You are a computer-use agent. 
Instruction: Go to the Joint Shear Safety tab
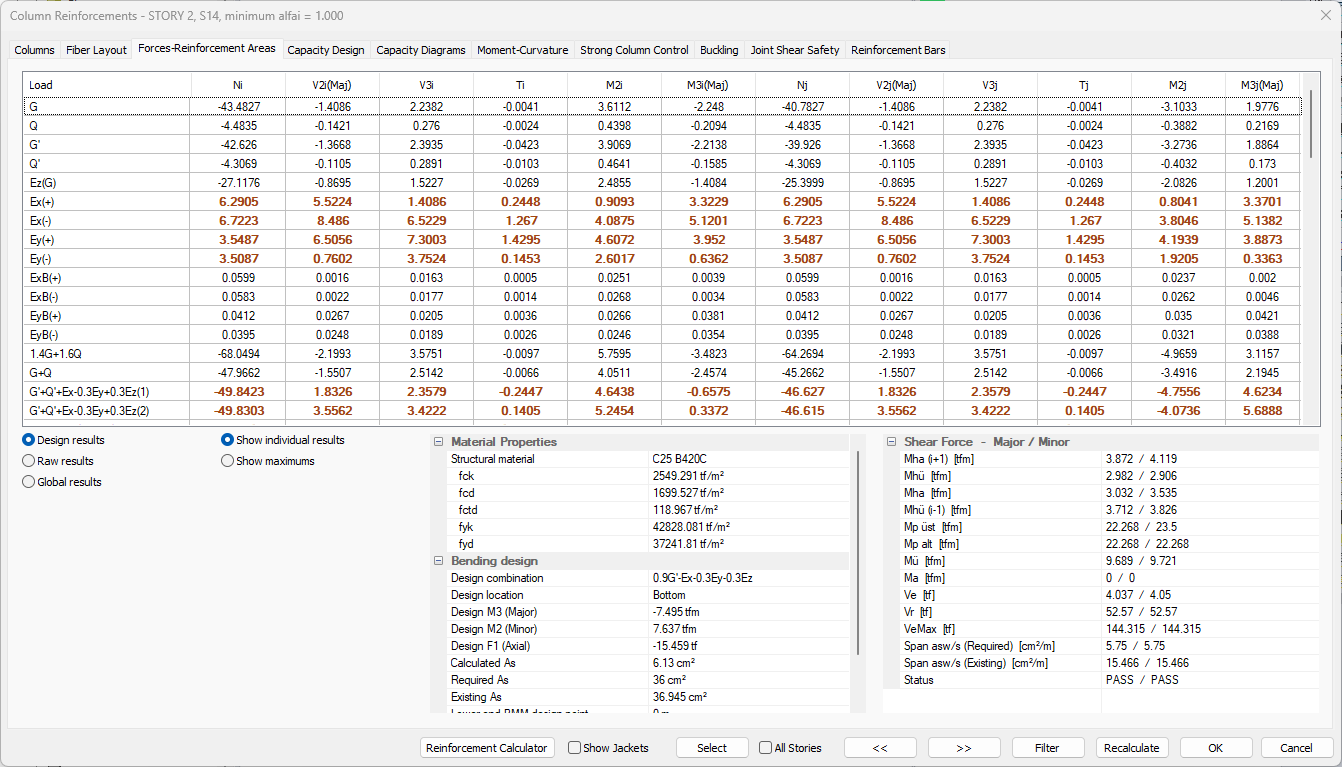tap(794, 50)
